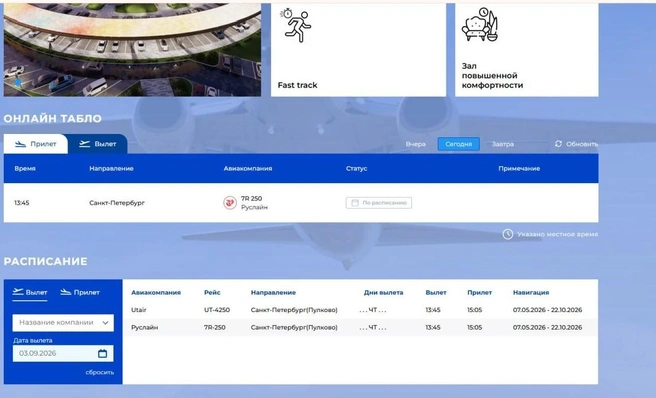Click the 07.05.2026 - 22.10.2026 range in Utair row

pos(547,310)
